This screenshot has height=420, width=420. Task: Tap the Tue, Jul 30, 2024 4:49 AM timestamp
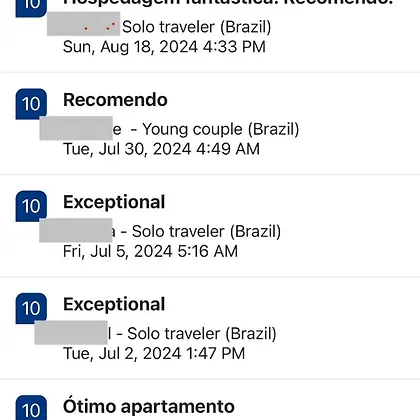click(161, 149)
